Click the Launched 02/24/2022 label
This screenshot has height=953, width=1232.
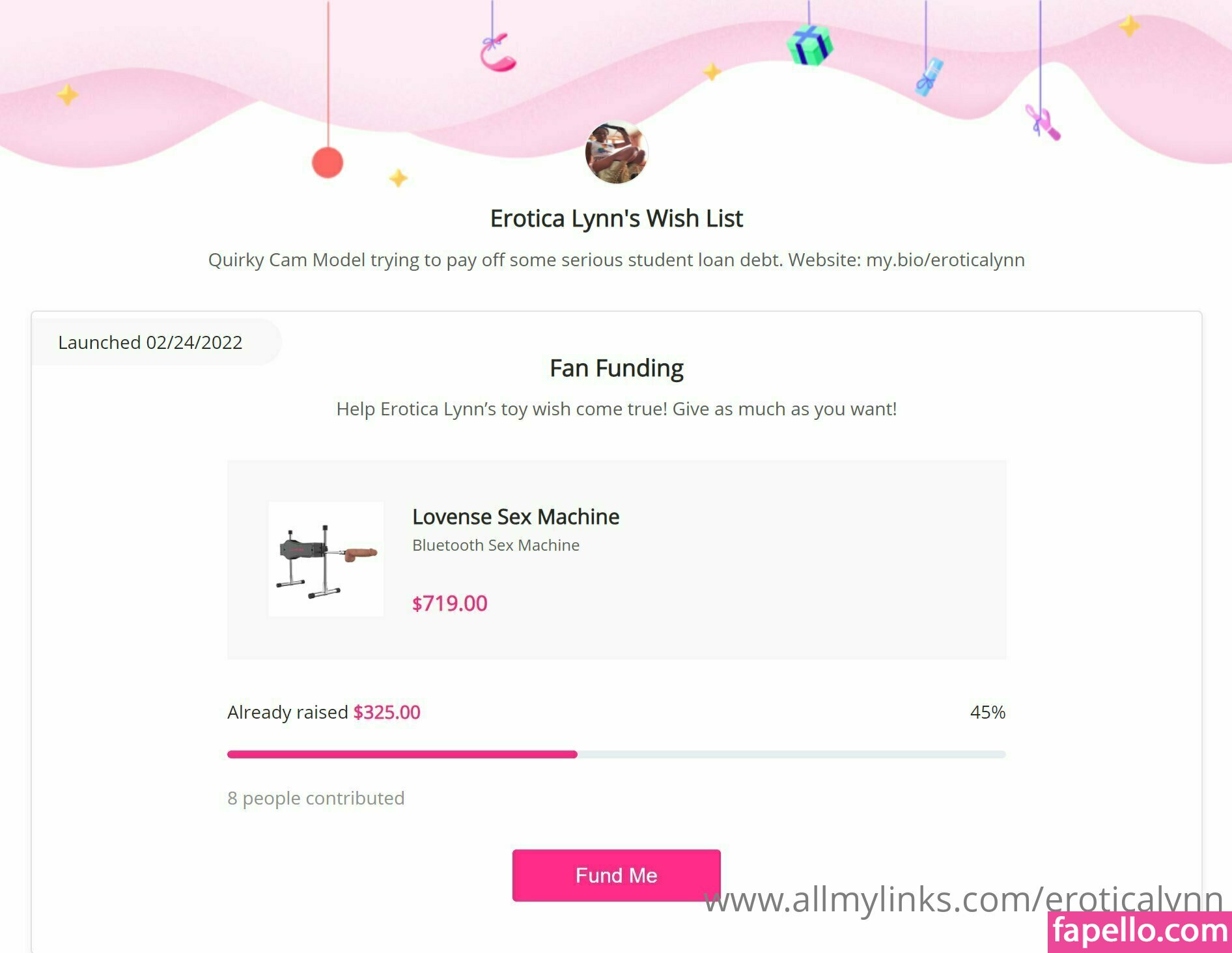pyautogui.click(x=150, y=342)
